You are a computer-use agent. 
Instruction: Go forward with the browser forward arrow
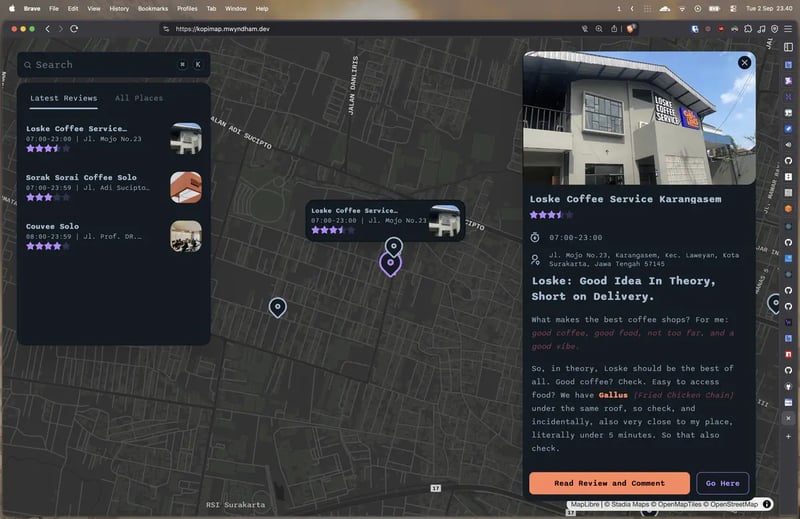(61, 29)
